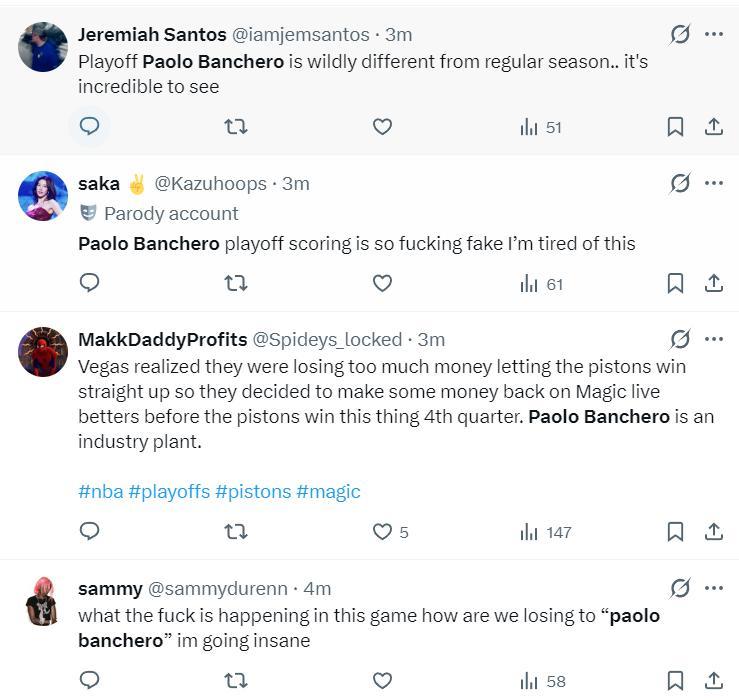Repost the saka Parody account tweet
The height and width of the screenshot is (700, 739).
pyautogui.click(x=235, y=284)
